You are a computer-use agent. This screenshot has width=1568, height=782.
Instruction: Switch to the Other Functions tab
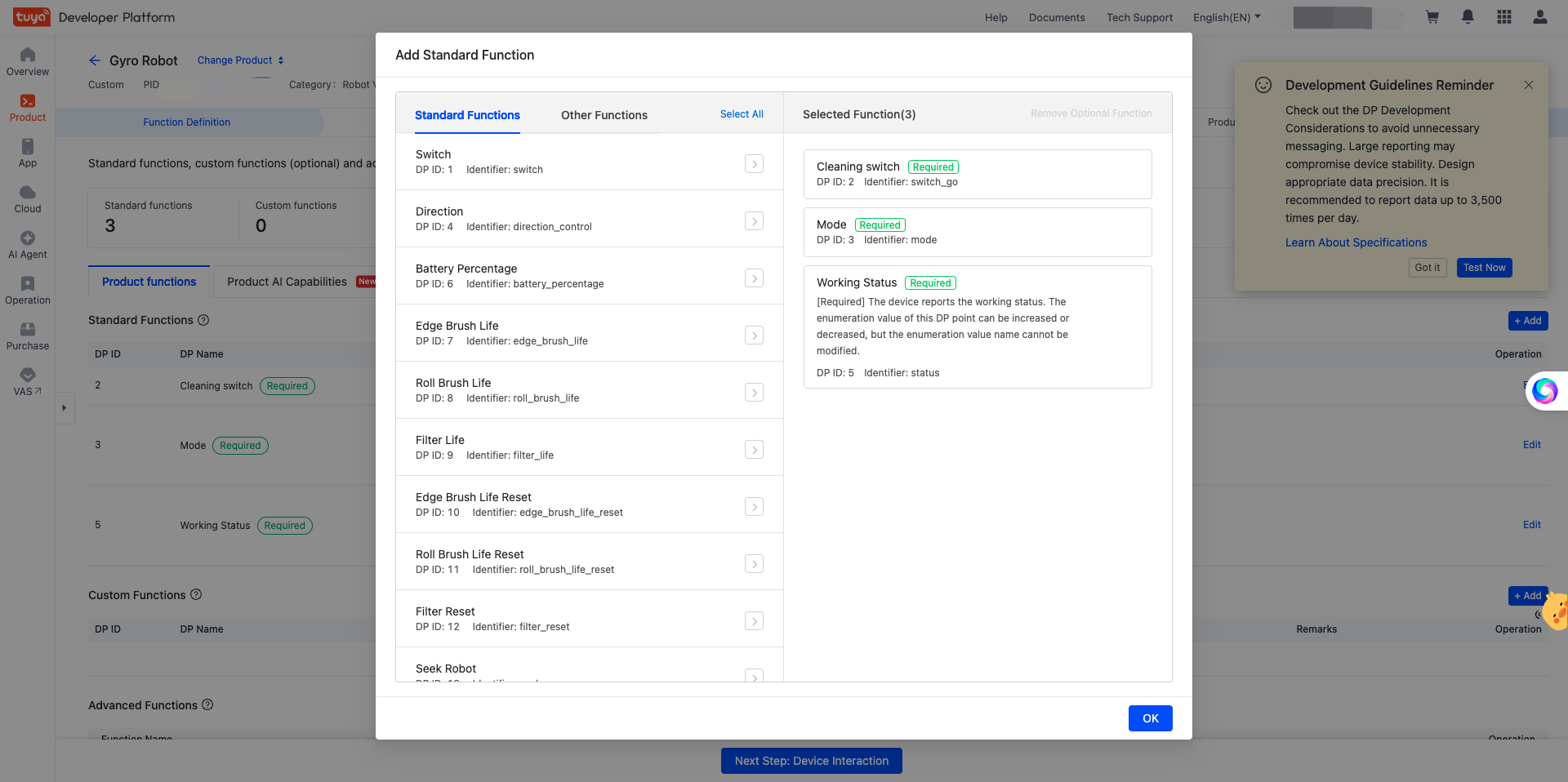tap(604, 115)
